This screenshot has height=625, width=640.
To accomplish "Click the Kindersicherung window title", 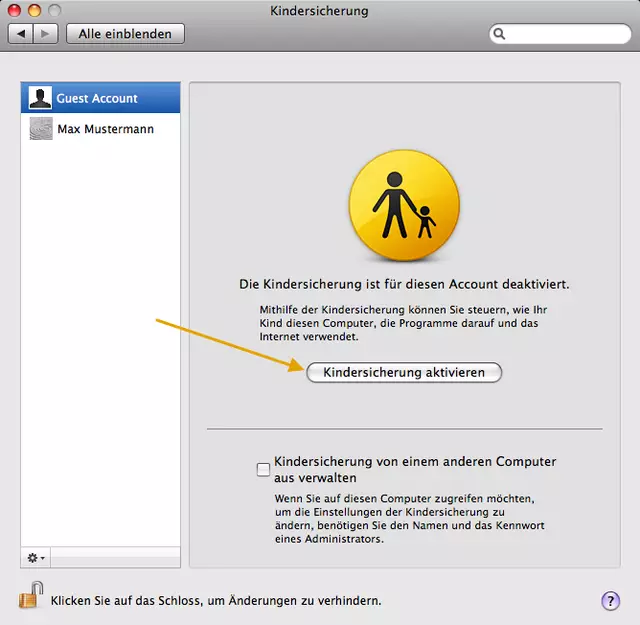I will pyautogui.click(x=319, y=11).
